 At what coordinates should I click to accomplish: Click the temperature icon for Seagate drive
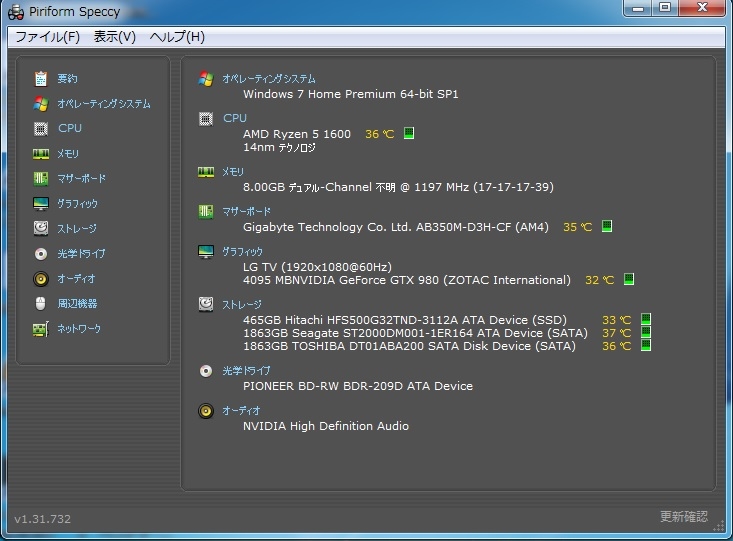(x=646, y=332)
